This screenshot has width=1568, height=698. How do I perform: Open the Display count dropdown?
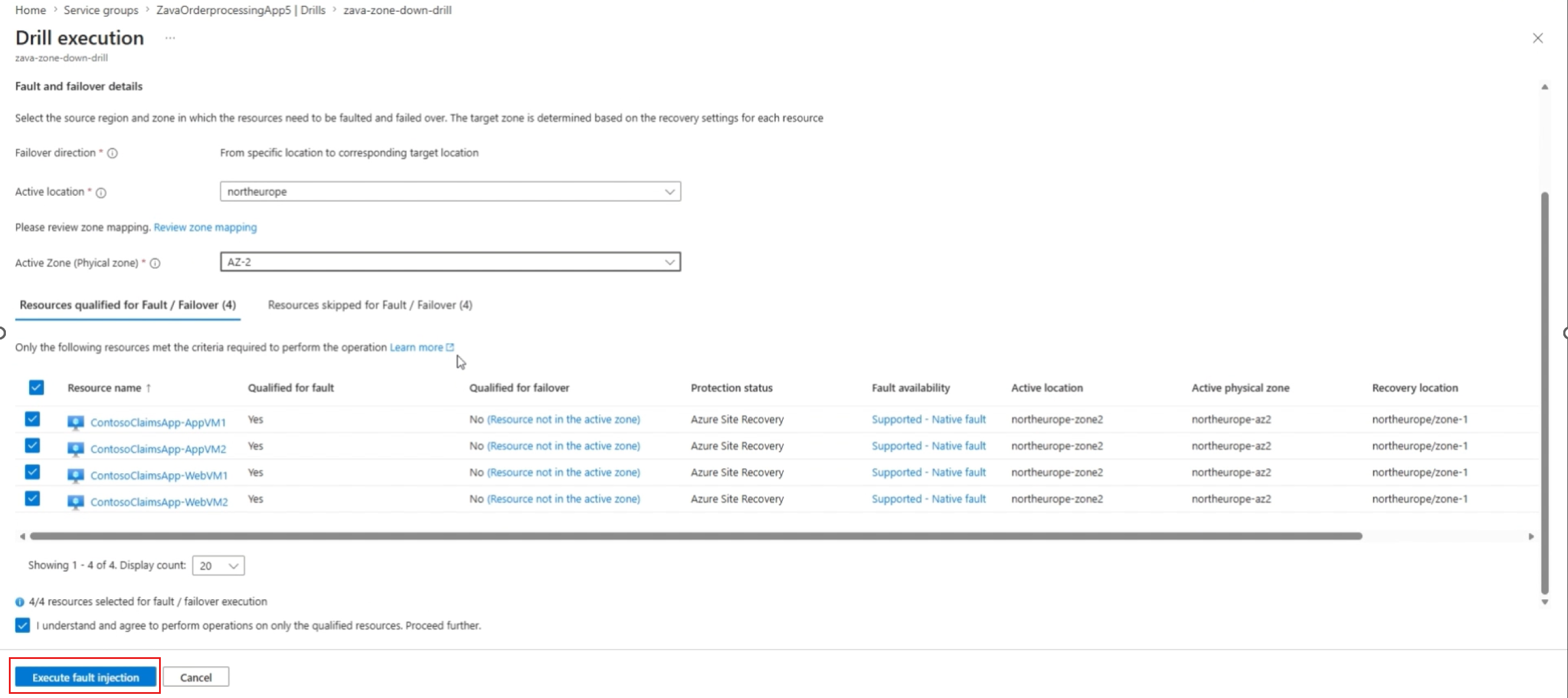pos(219,567)
